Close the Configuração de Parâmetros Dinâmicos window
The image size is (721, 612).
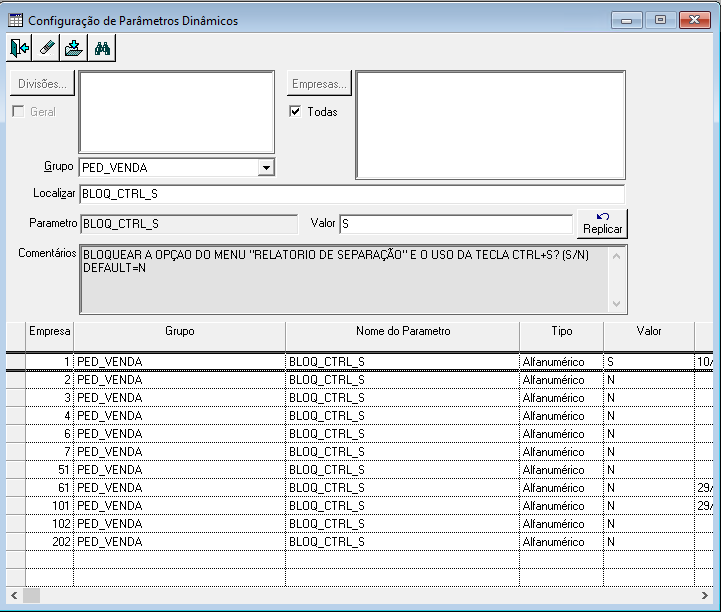[x=694, y=20]
